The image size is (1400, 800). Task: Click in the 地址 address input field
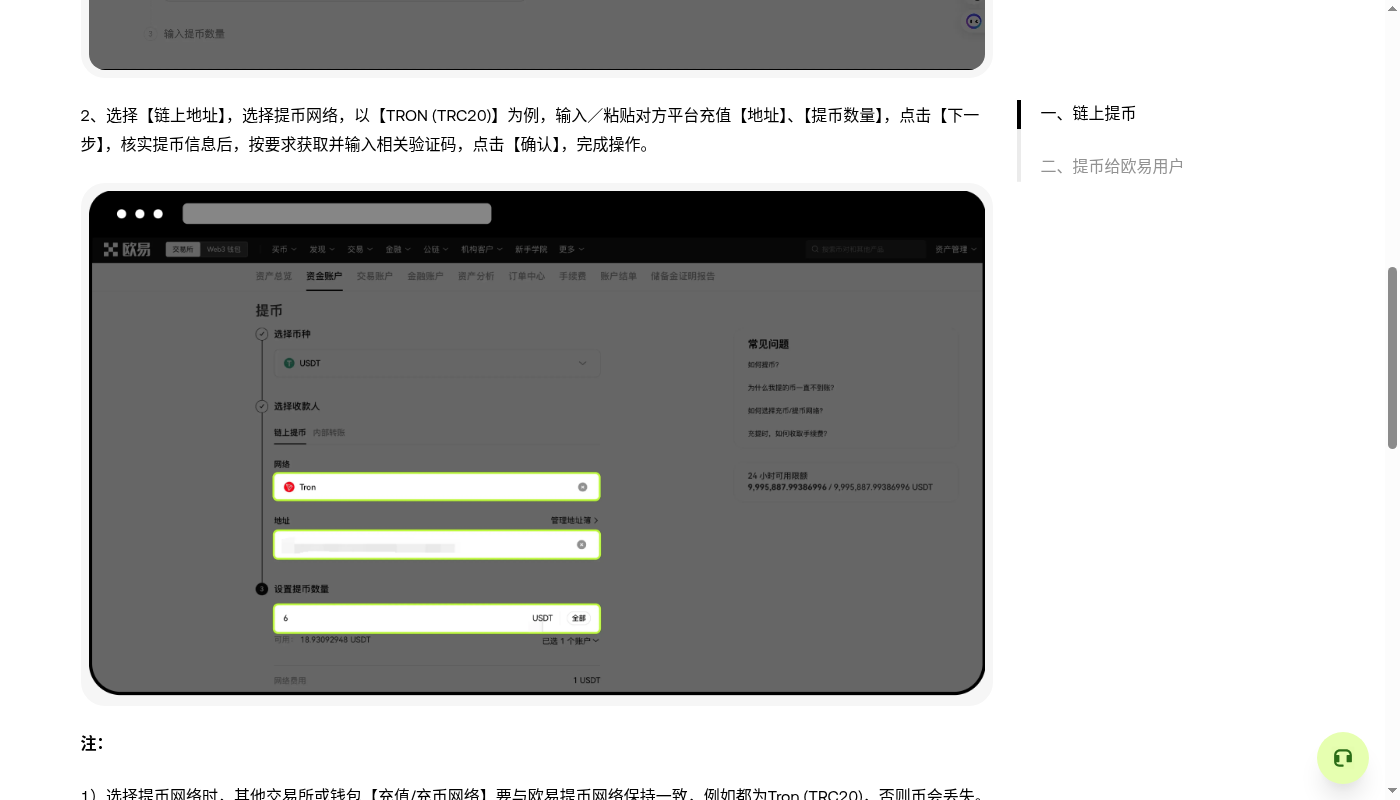tap(437, 545)
